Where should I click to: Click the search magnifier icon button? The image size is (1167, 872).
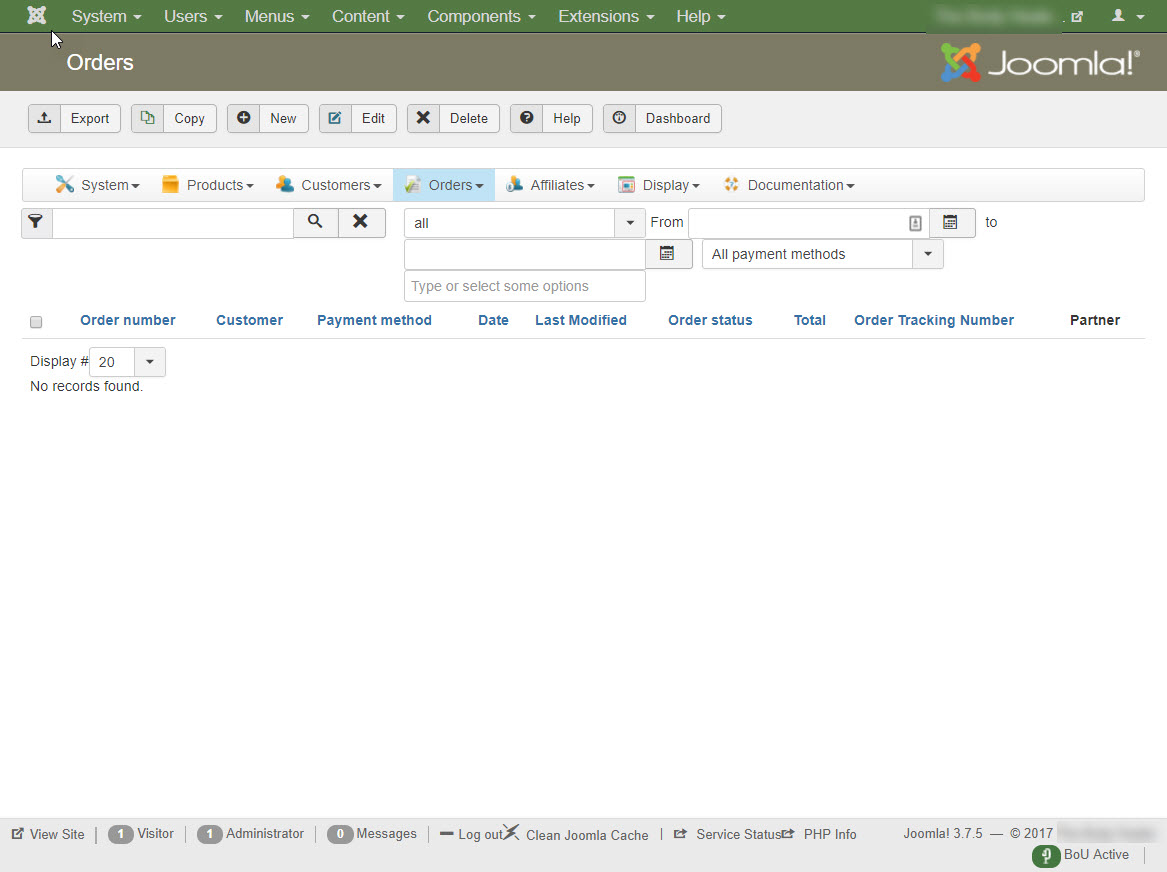(315, 223)
